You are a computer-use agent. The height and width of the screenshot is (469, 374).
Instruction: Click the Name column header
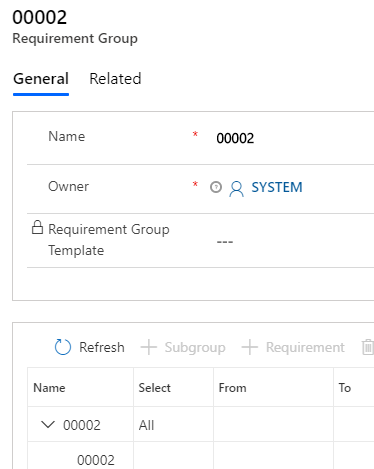click(49, 388)
